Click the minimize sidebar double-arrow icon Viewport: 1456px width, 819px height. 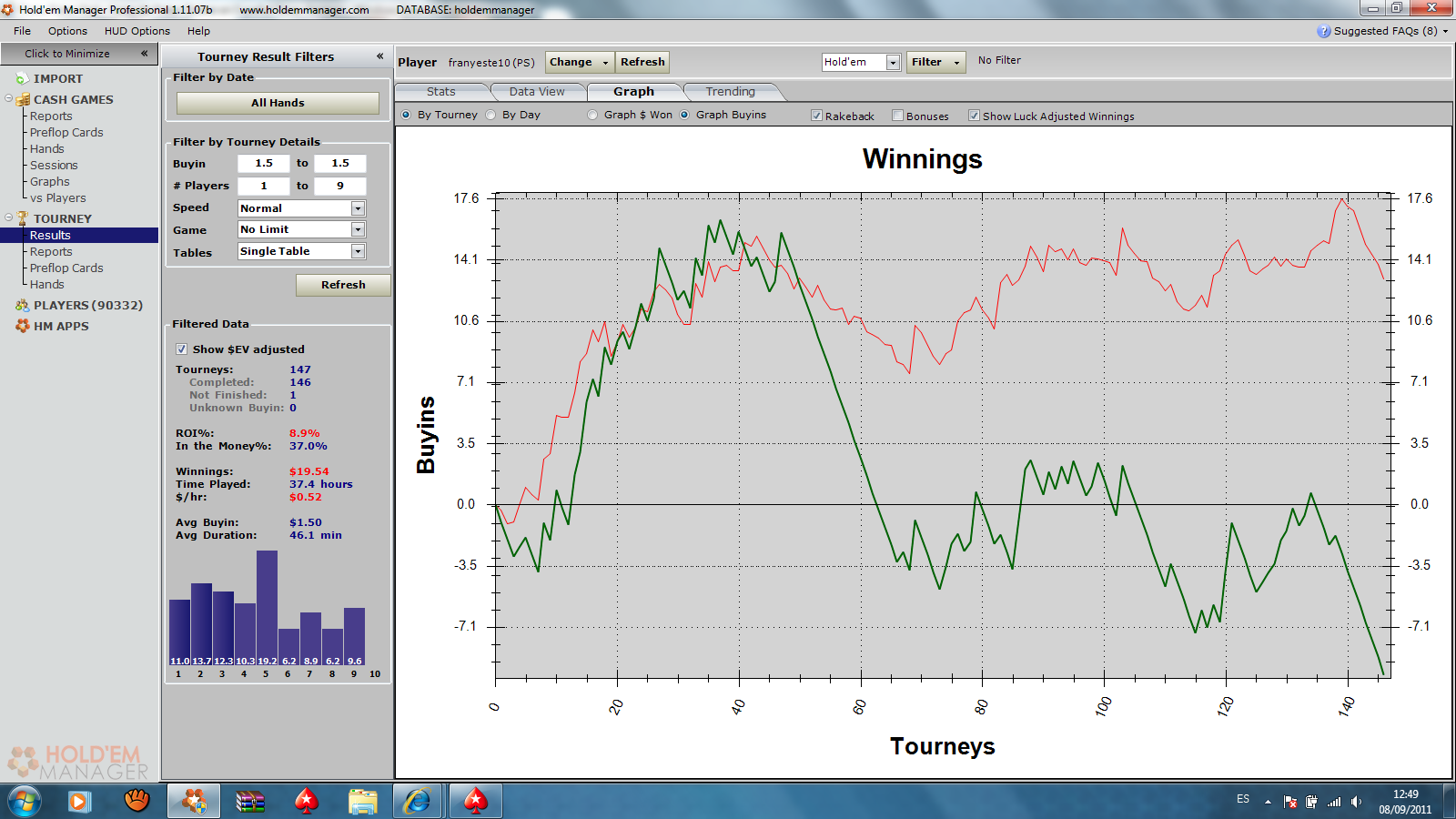click(144, 54)
